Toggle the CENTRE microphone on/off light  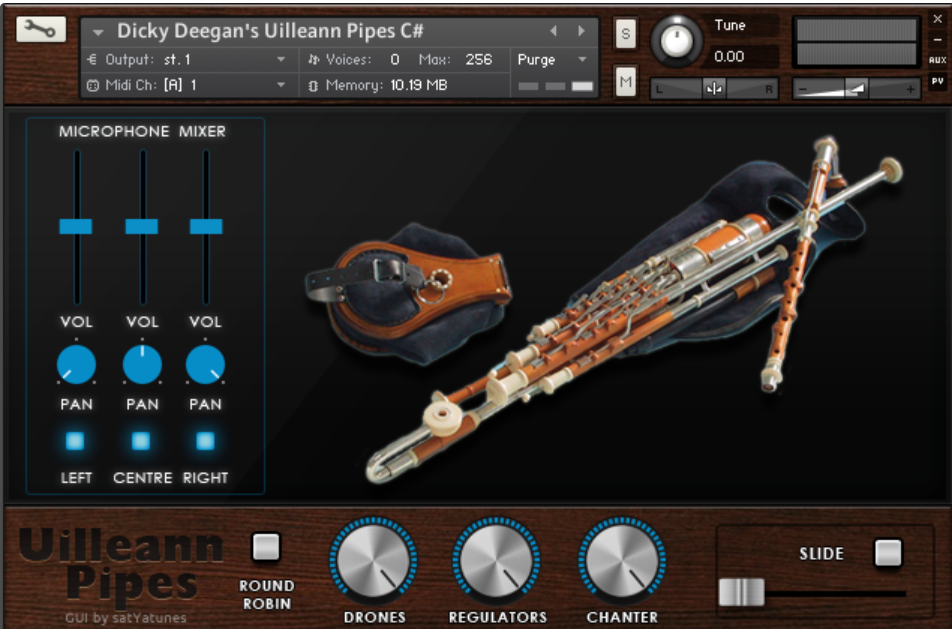click(x=141, y=441)
